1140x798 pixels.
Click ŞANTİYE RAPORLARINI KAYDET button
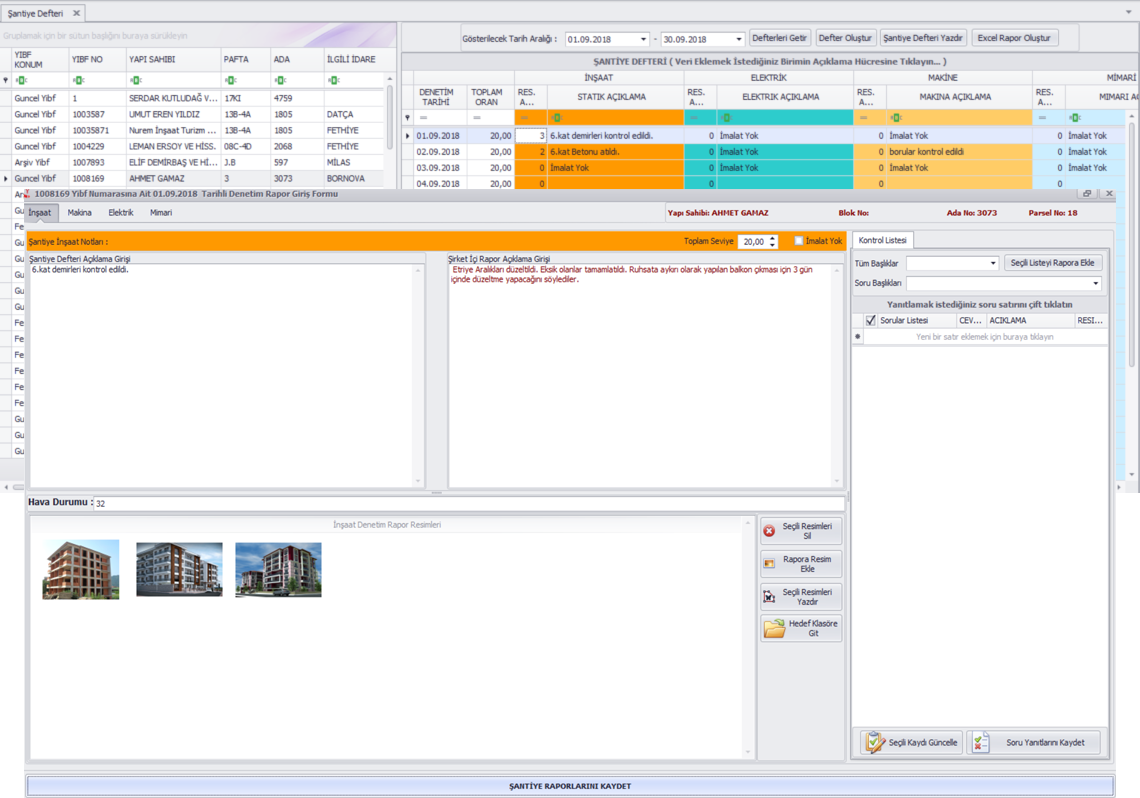pos(570,786)
